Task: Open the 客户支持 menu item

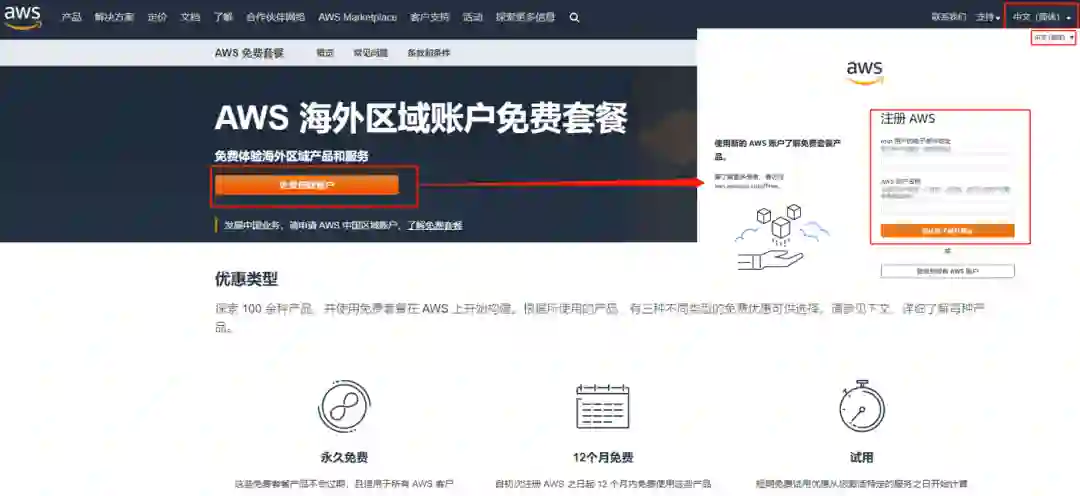Action: [430, 17]
